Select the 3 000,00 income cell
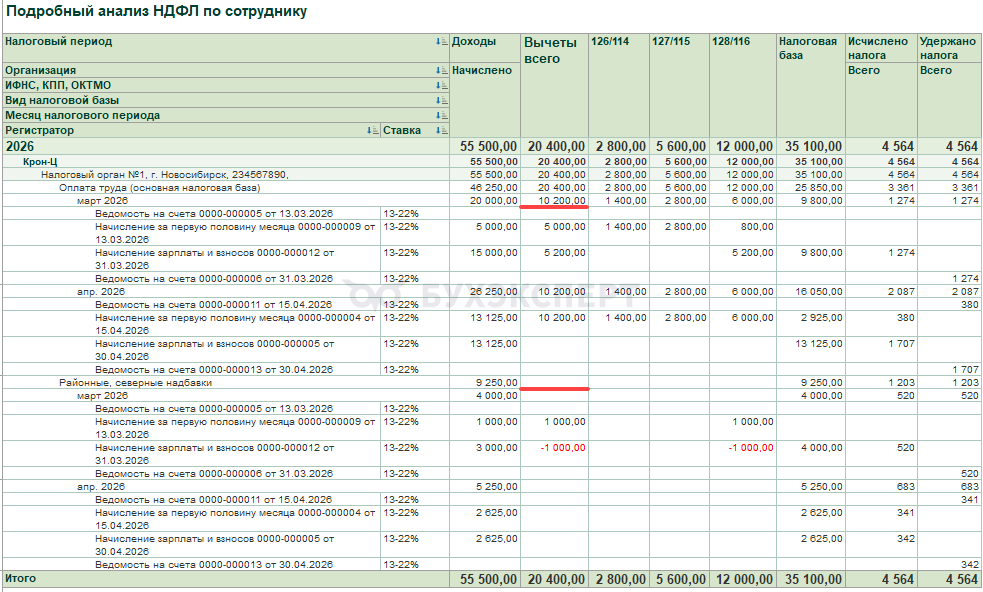The height and width of the screenshot is (592, 983). tap(485, 454)
